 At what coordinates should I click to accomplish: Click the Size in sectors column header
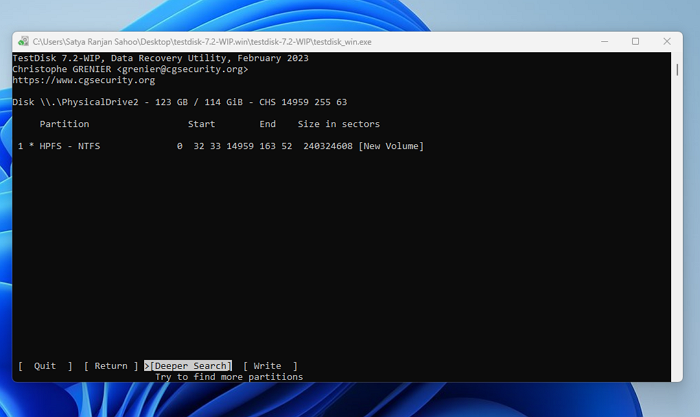(339, 124)
